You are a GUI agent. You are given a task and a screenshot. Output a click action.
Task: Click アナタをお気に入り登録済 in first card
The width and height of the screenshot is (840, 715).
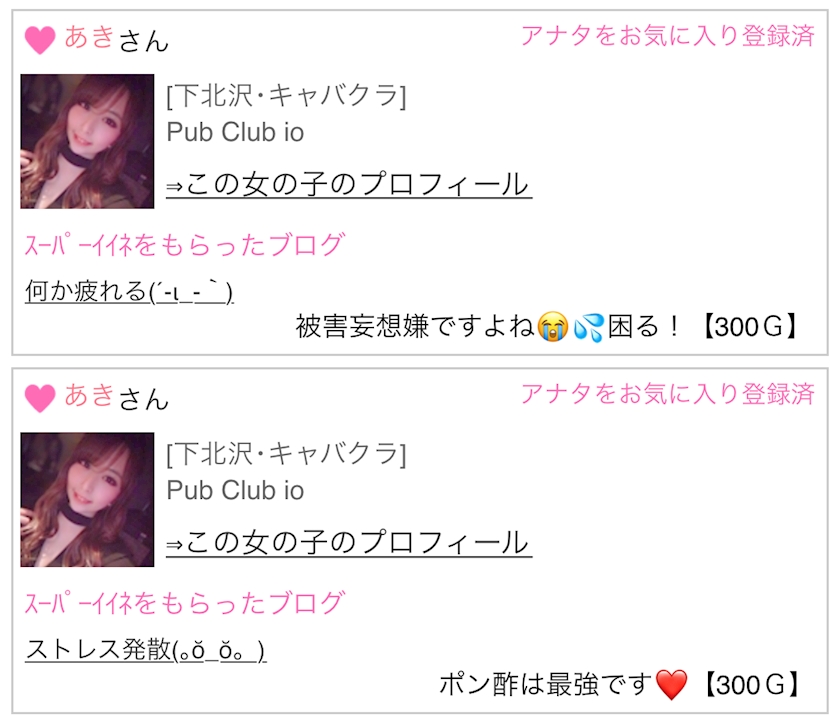[668, 36]
